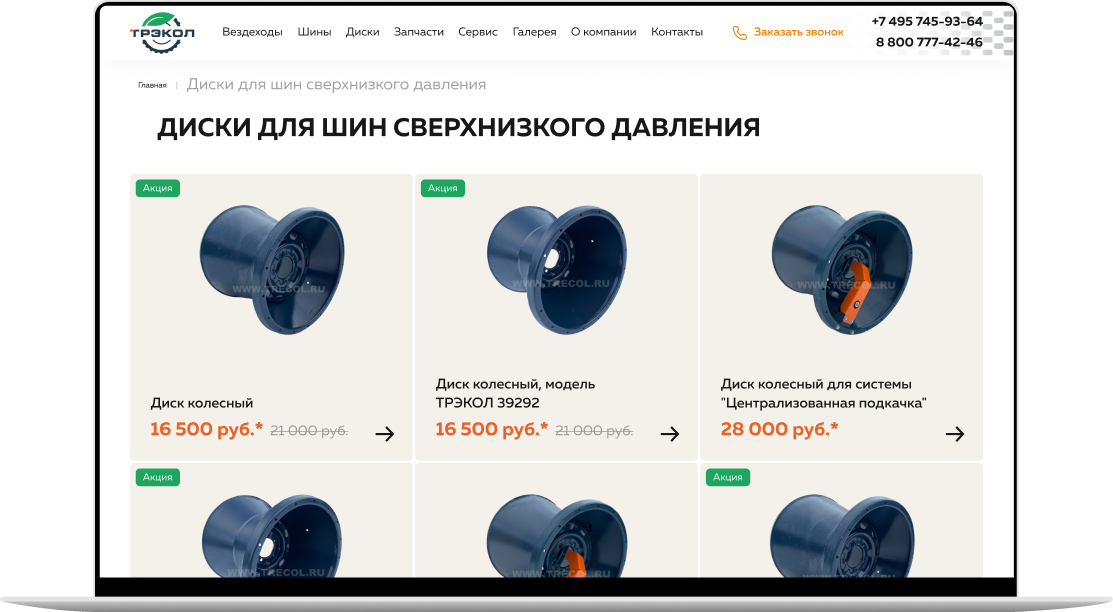Screen dimensions: 1113x612
Task: Click ТРЭКОЛ 39292 wheel disk image
Action: [557, 270]
